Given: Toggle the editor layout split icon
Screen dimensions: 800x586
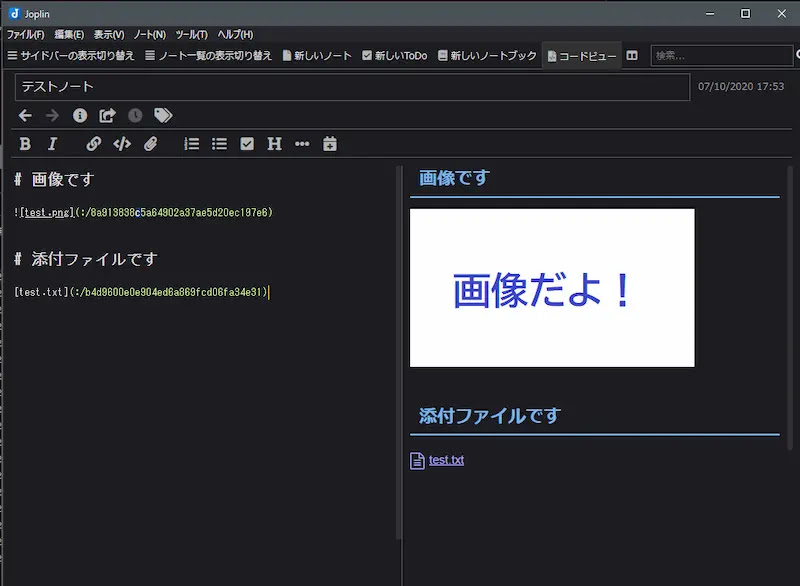Looking at the screenshot, I should (x=632, y=56).
